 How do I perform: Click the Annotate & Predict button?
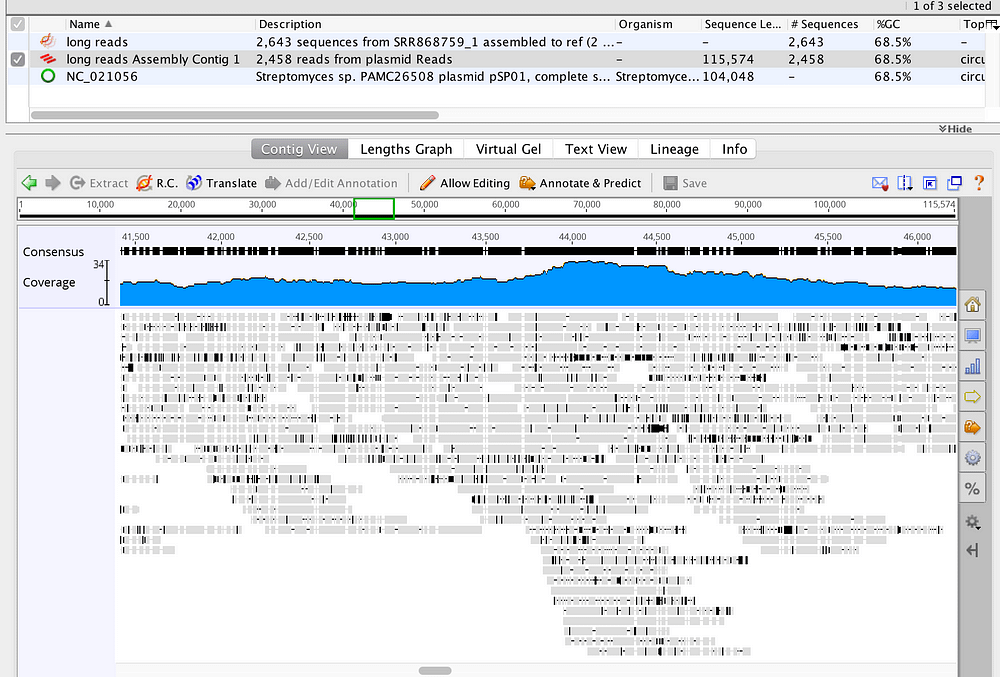(x=580, y=183)
